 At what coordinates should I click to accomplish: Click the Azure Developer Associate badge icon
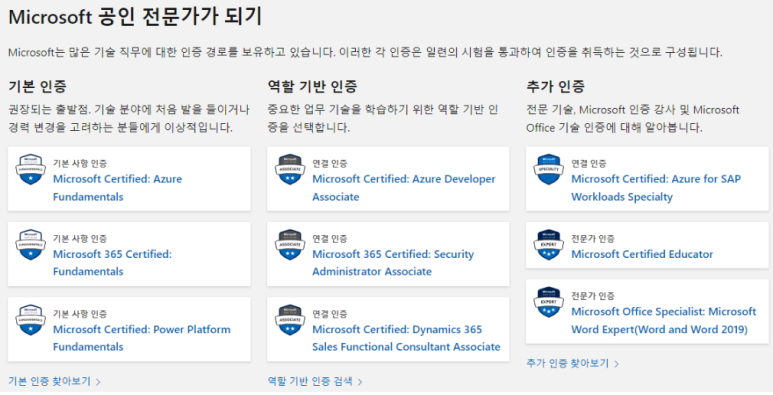point(290,169)
